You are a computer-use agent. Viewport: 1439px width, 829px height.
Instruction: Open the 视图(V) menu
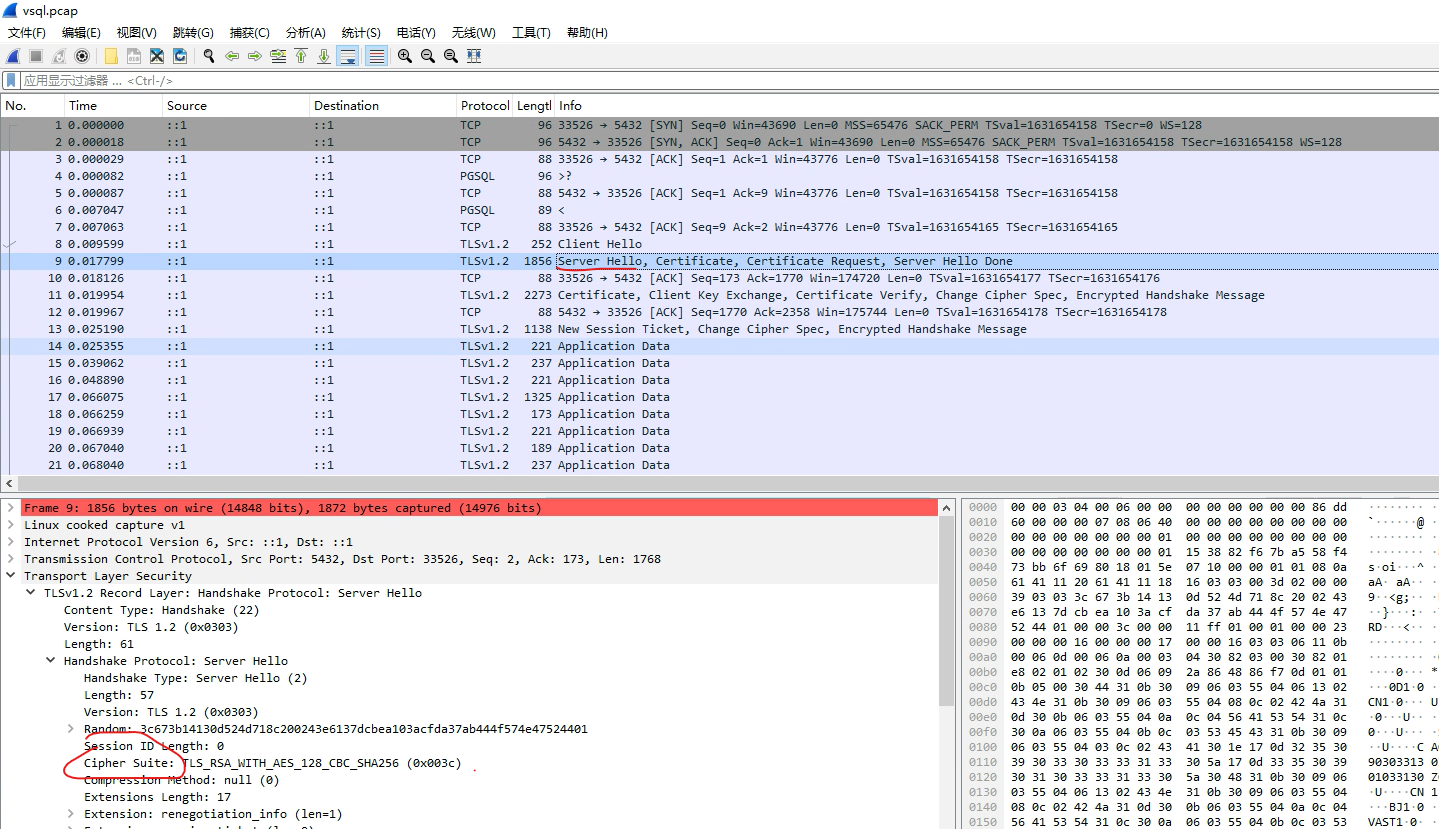tap(136, 33)
